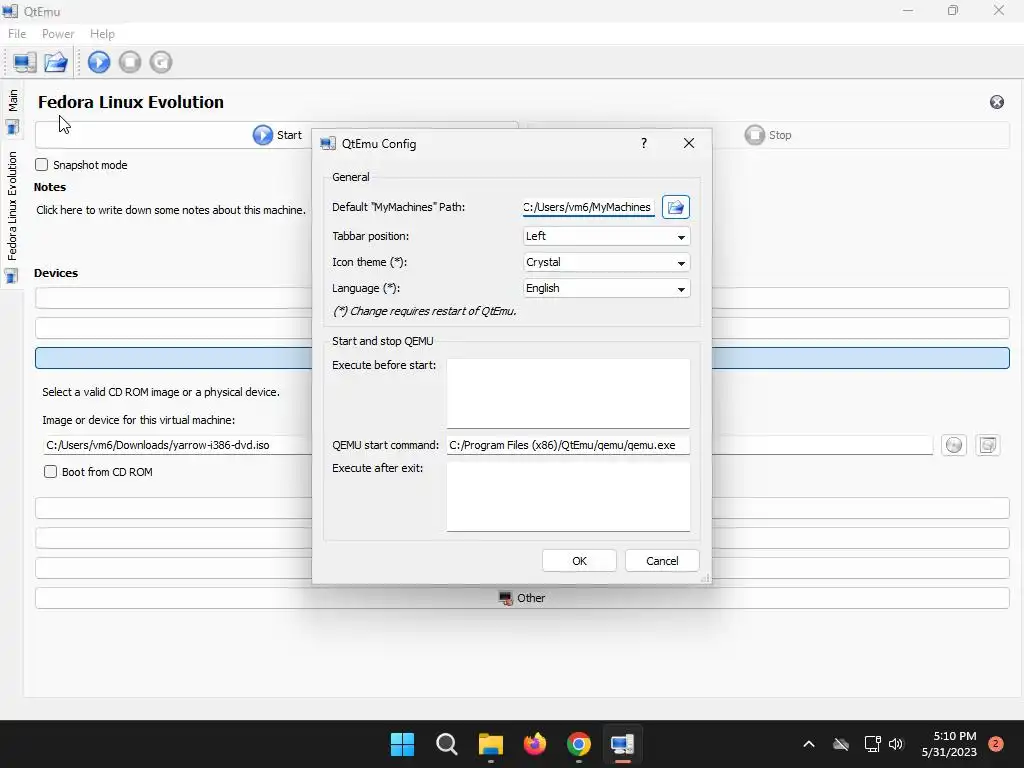Open the Language dropdown
The width and height of the screenshot is (1024, 768).
pyautogui.click(x=607, y=289)
